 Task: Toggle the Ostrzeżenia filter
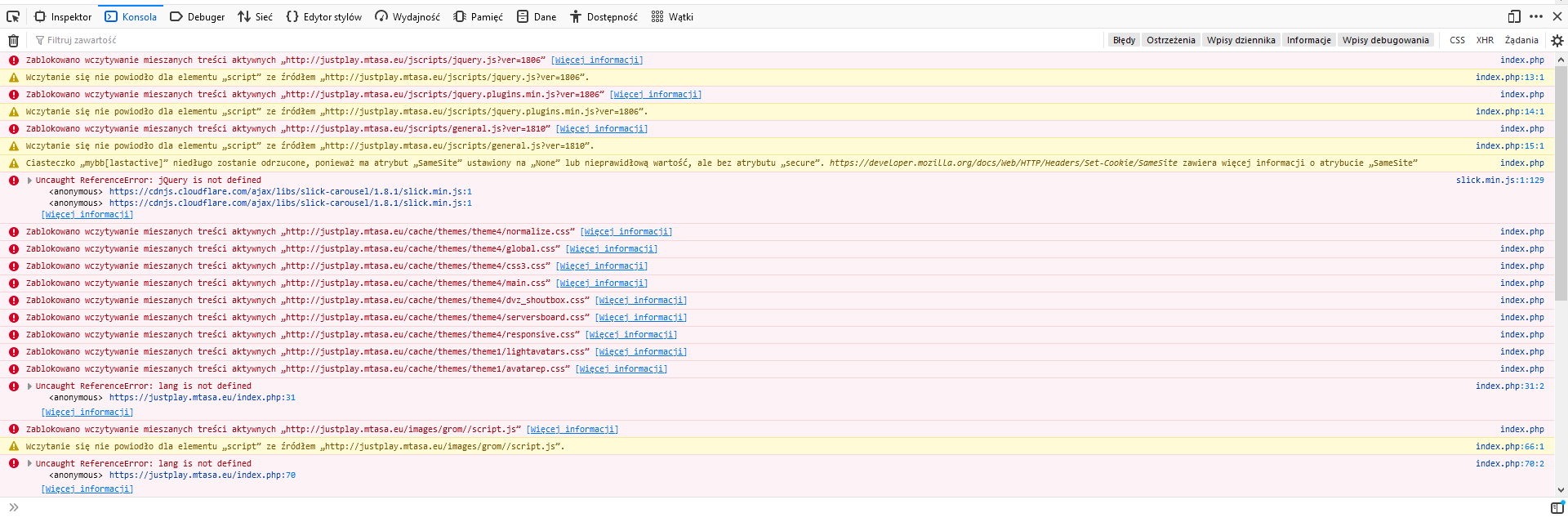tap(1170, 40)
